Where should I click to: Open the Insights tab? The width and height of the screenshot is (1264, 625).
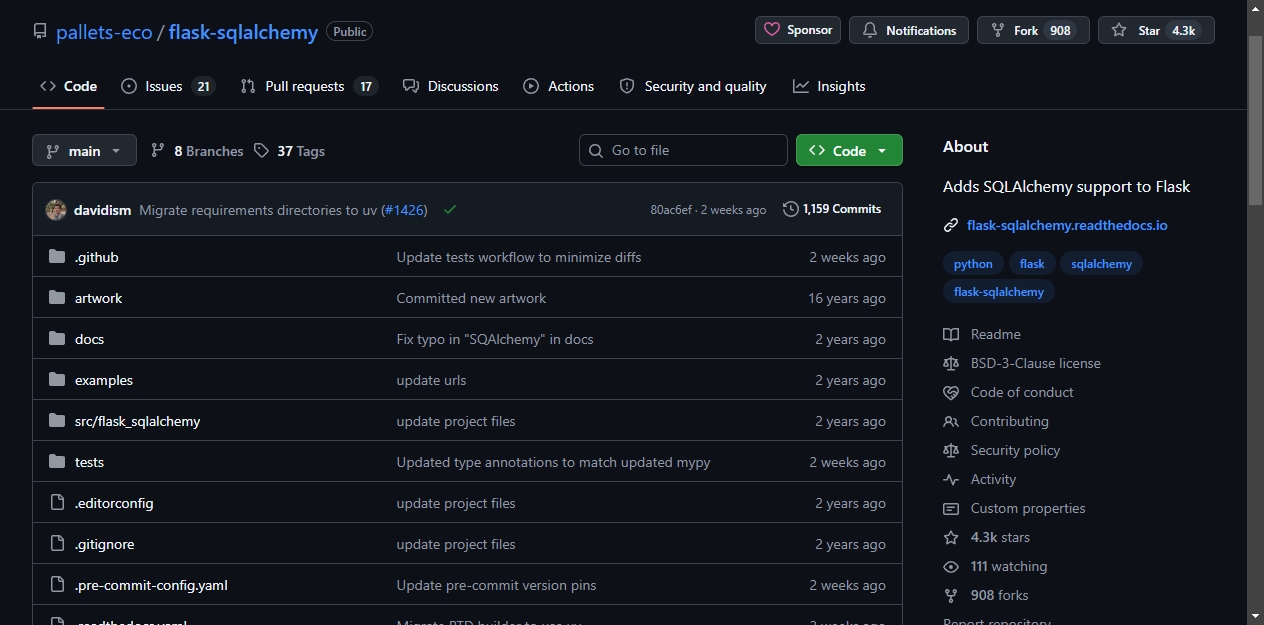[829, 86]
